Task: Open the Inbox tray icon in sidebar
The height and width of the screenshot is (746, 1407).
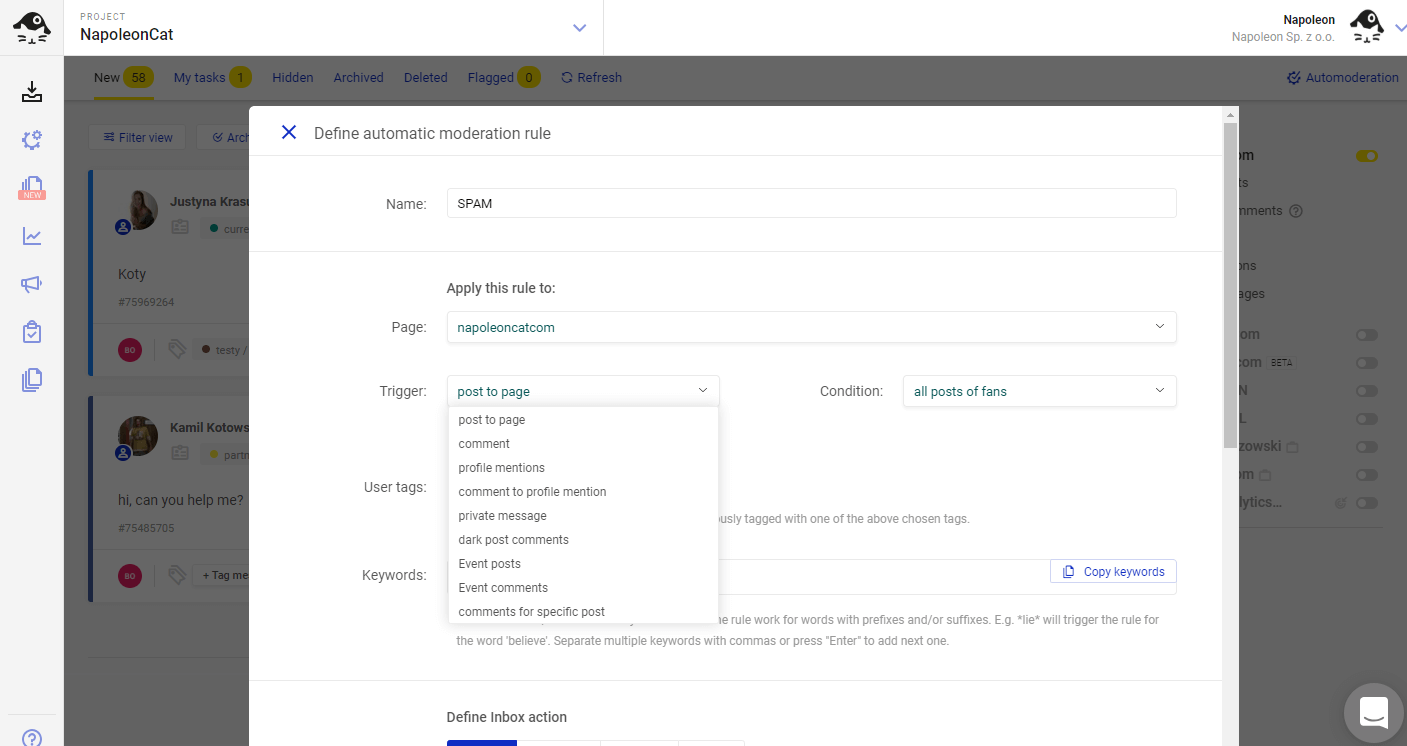Action: pyautogui.click(x=32, y=92)
